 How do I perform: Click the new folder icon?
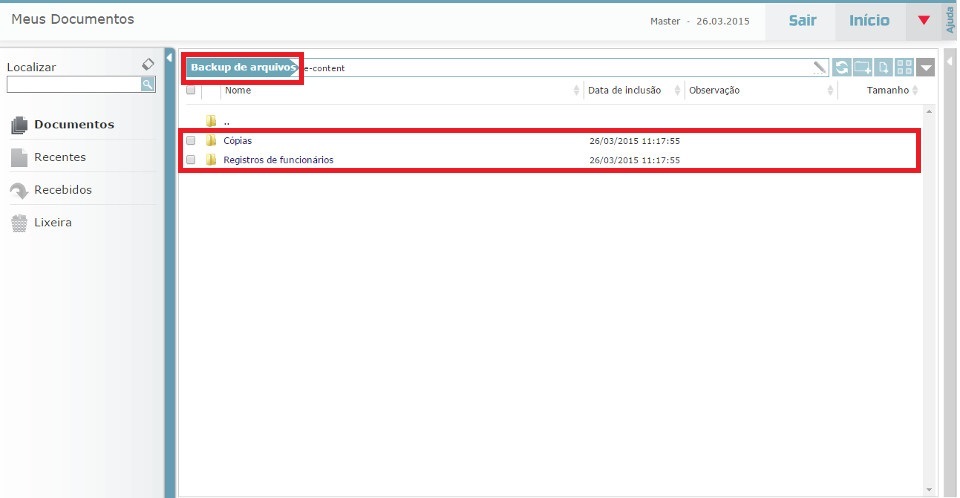(x=863, y=68)
